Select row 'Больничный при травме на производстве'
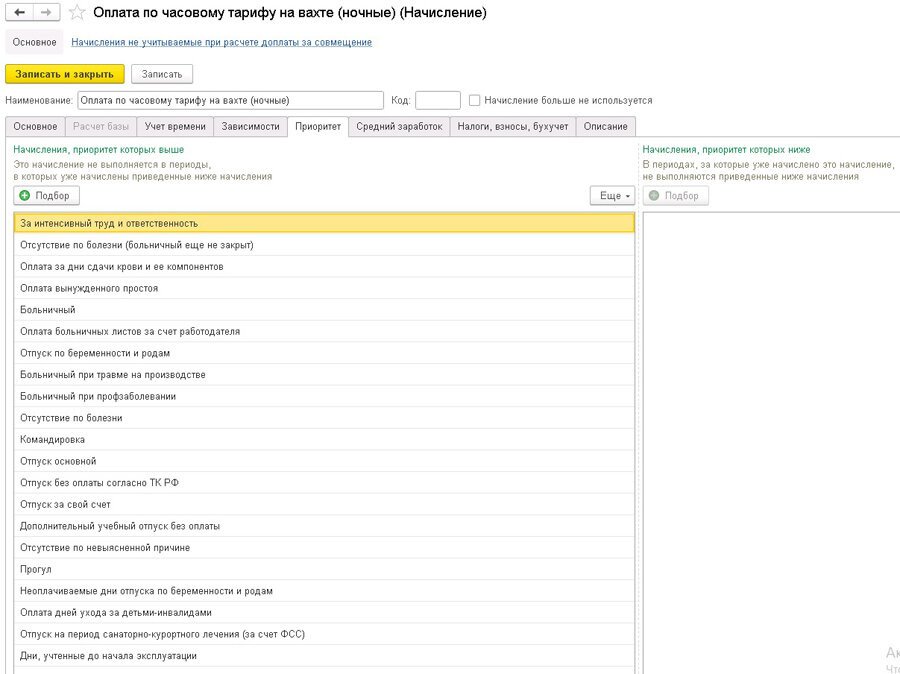Viewport: 900px width, 674px height. (x=324, y=375)
